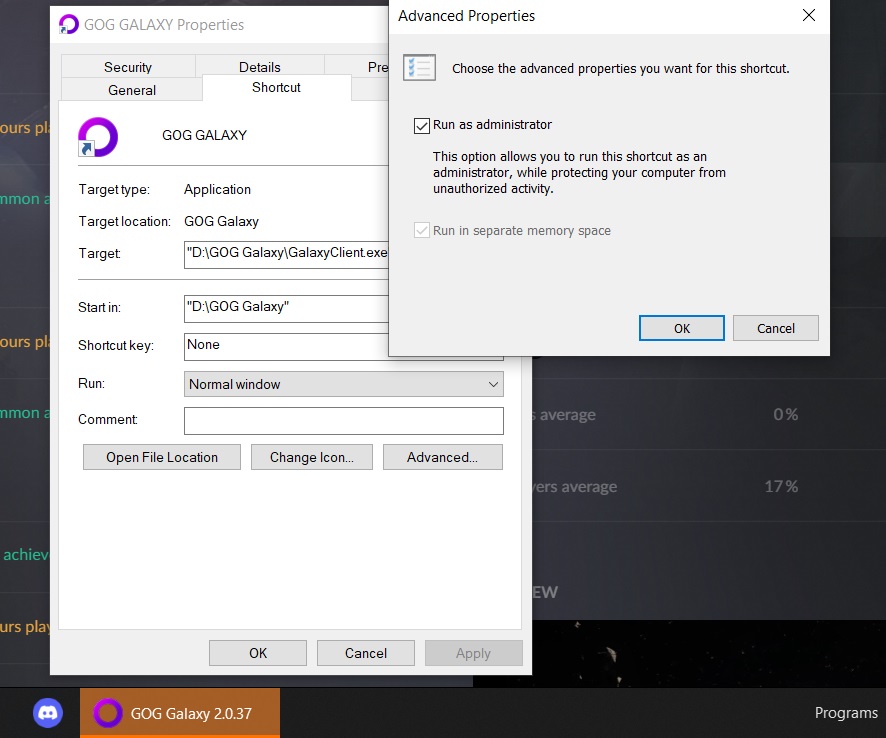
Task: Click the 0% value in background window
Action: (786, 415)
